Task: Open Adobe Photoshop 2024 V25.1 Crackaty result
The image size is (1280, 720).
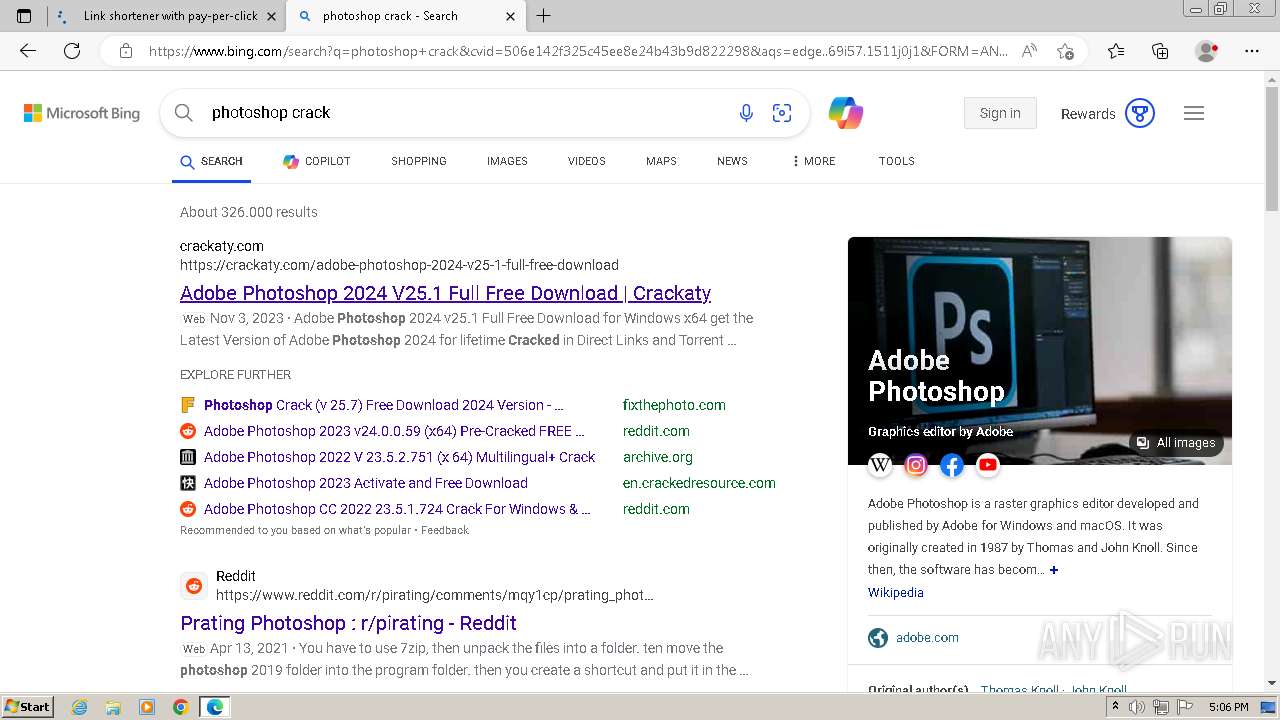Action: point(445,293)
